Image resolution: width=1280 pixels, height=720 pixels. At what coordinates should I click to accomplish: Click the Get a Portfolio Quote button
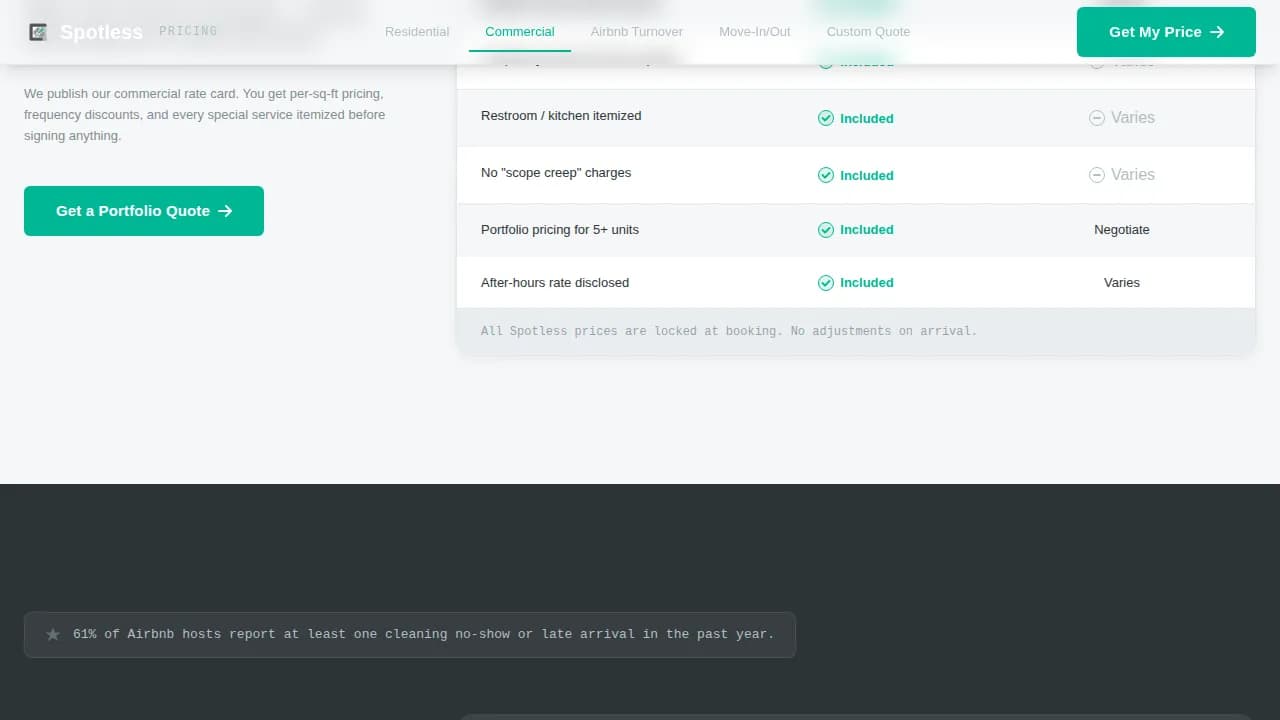143,211
